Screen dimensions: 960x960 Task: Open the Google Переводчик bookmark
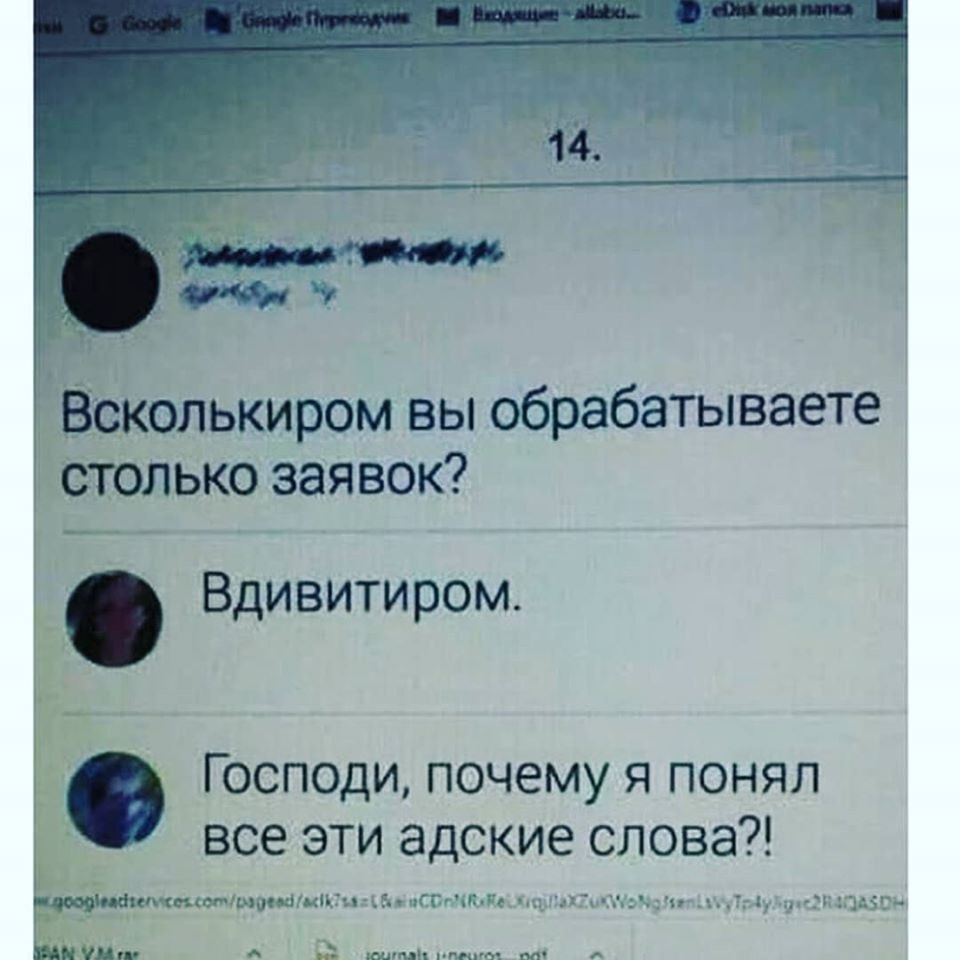click(x=308, y=23)
